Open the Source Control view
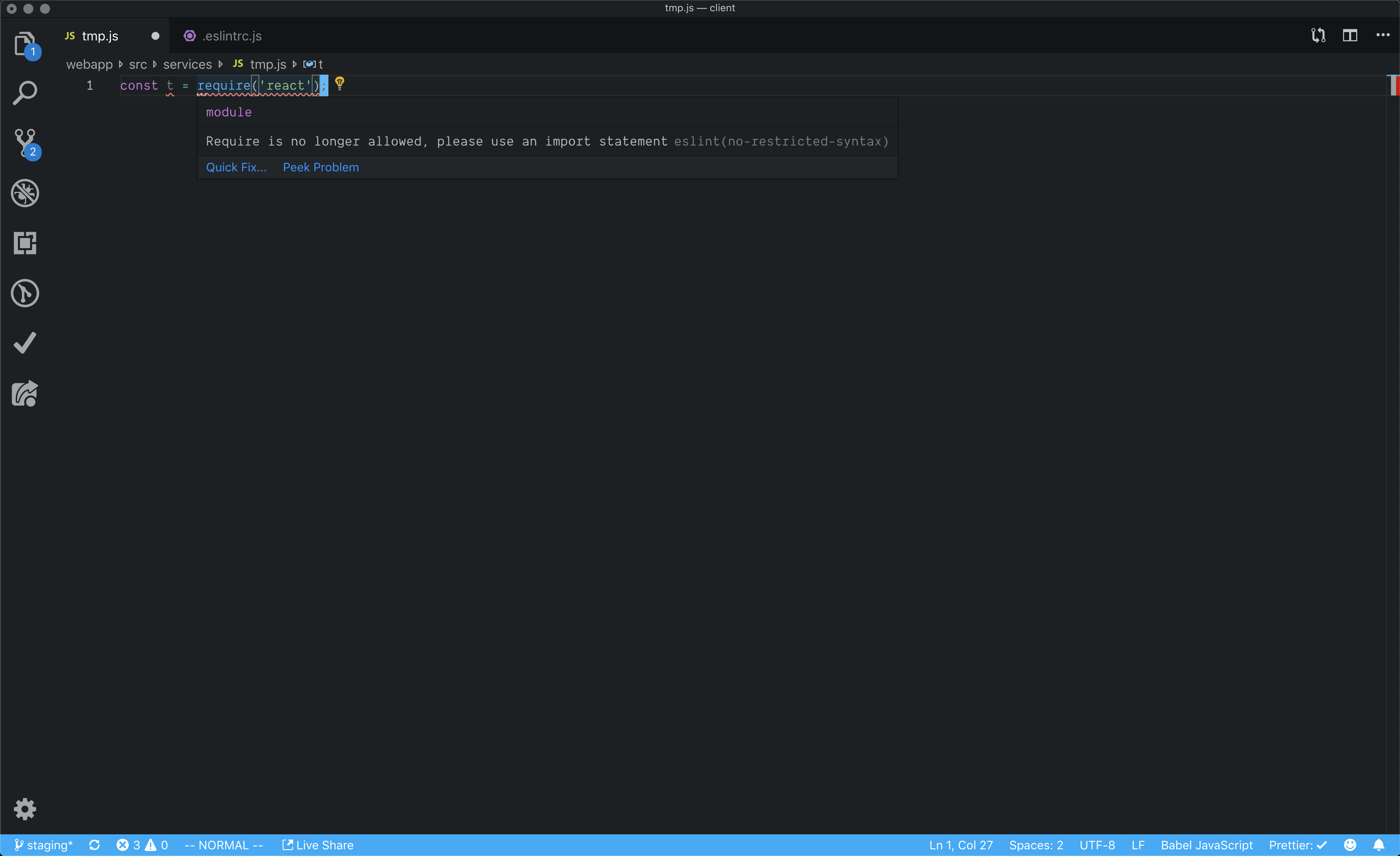This screenshot has width=1400, height=856. click(x=25, y=143)
